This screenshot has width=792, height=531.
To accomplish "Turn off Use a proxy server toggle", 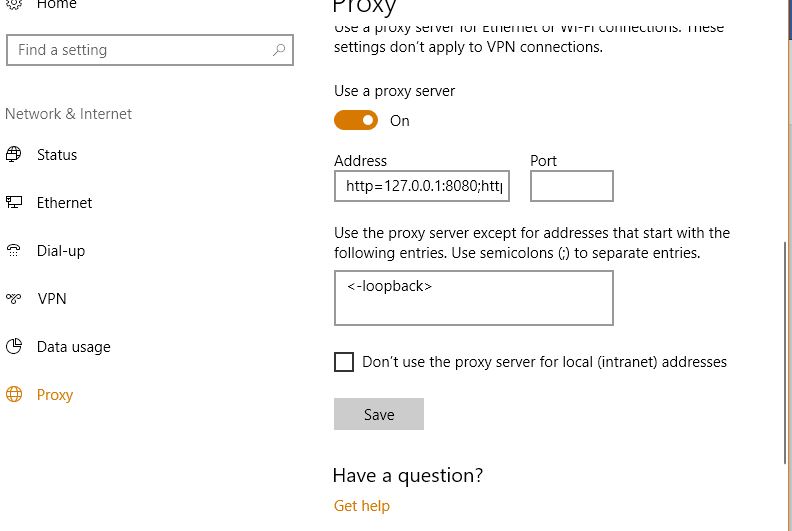I will pyautogui.click(x=356, y=120).
